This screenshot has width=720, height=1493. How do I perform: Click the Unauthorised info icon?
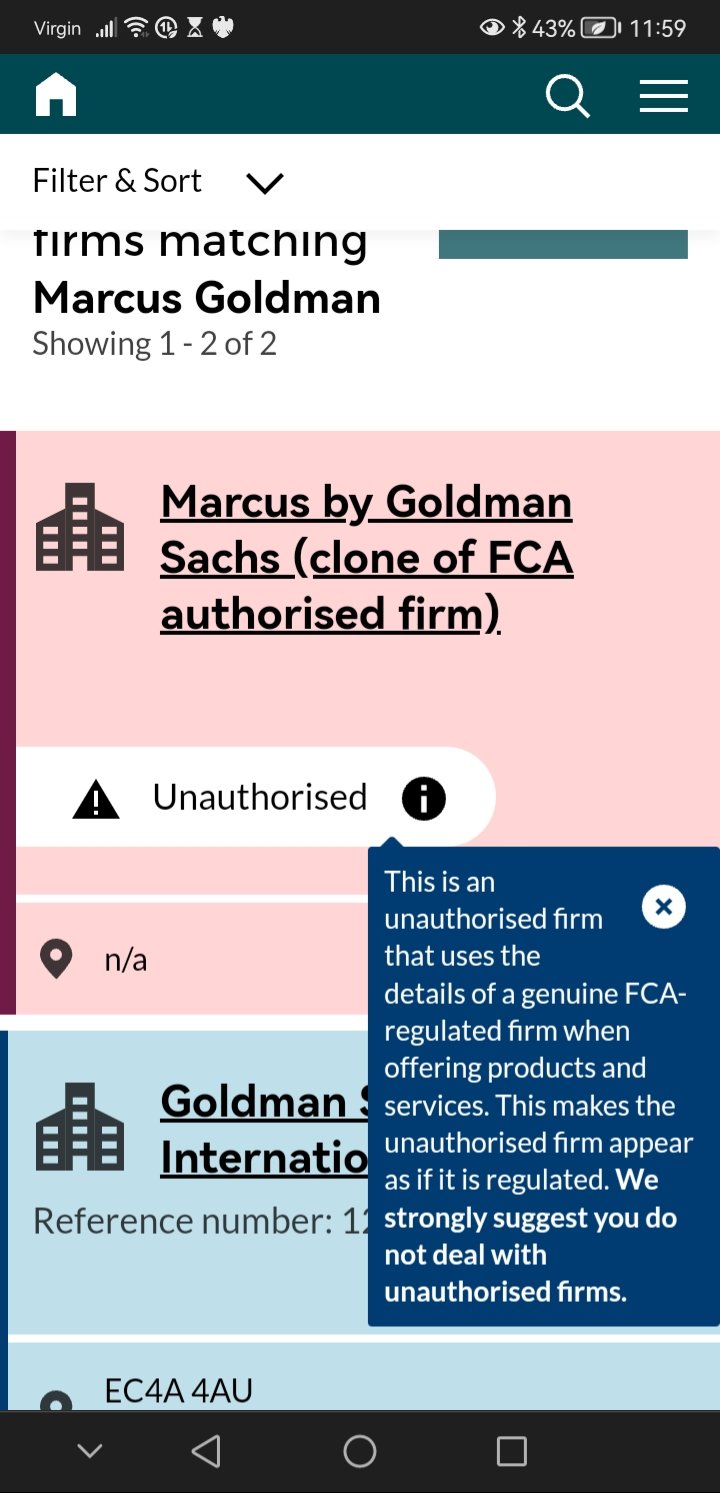[x=423, y=798]
